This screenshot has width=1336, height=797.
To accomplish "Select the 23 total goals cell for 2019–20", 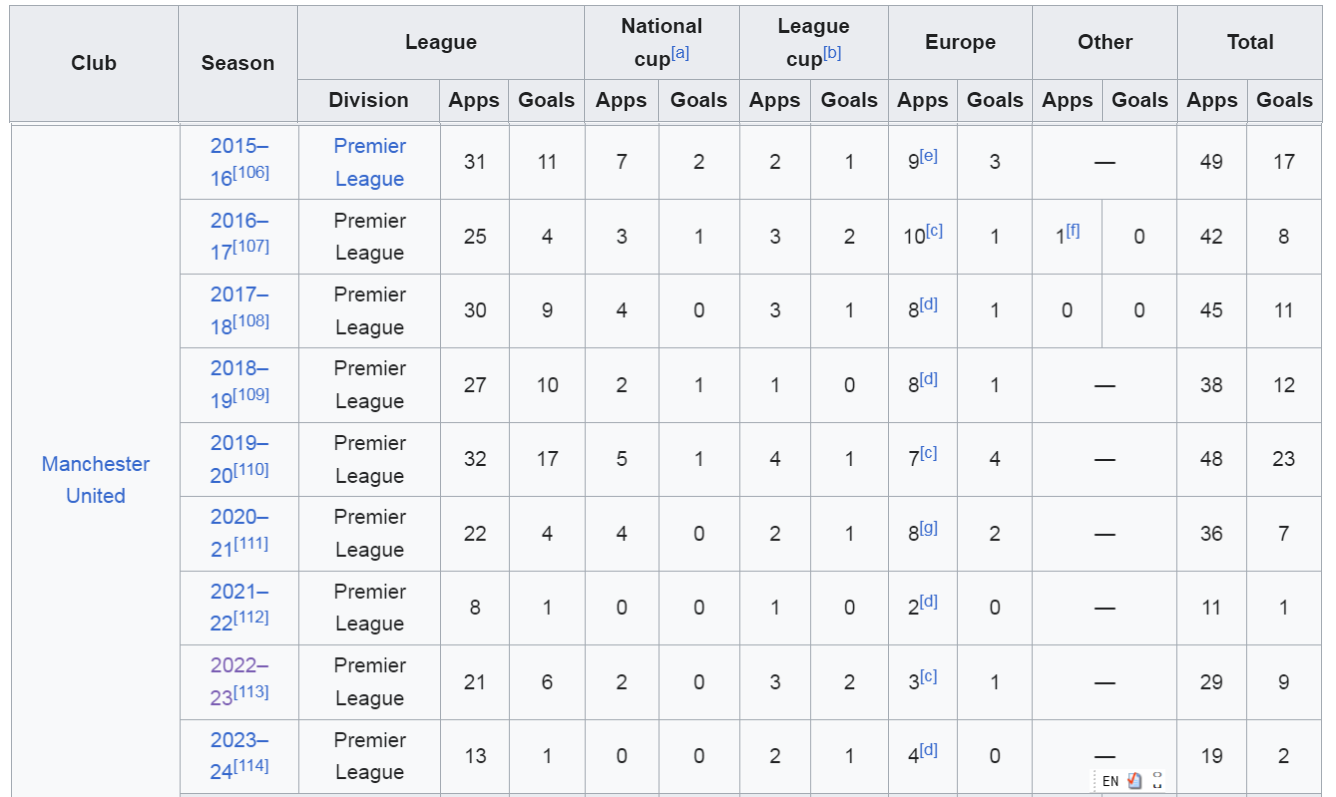I will point(1284,459).
